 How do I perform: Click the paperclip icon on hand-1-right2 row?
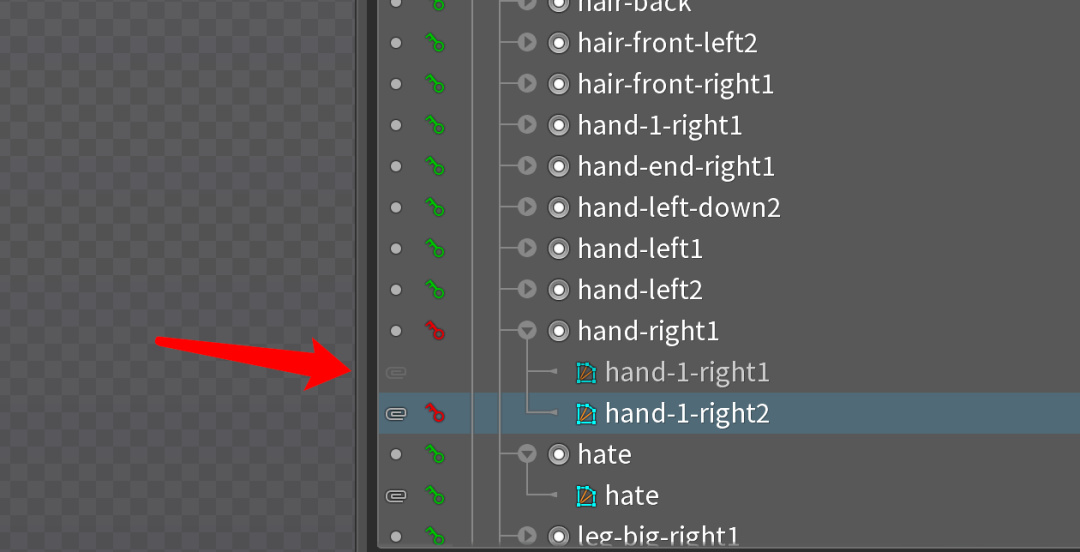[x=395, y=413]
